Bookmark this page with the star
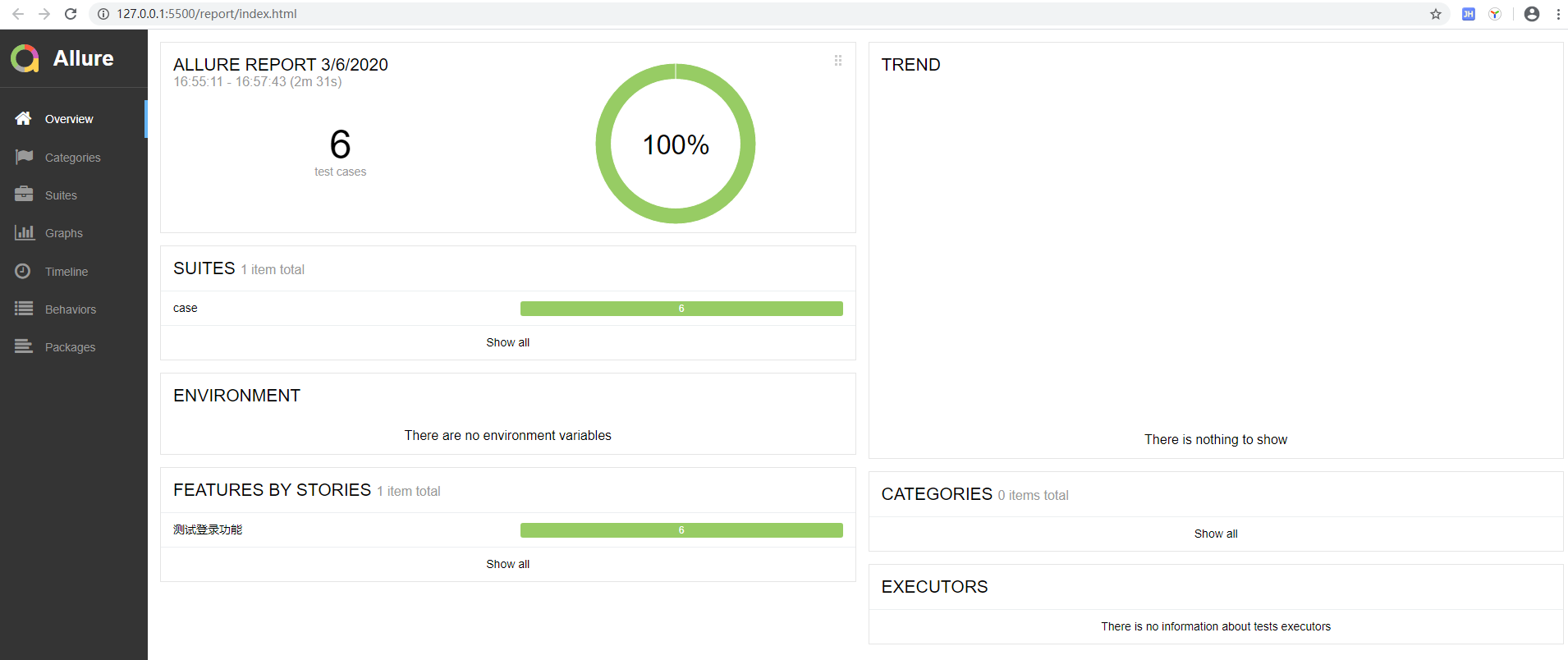 [x=1436, y=14]
